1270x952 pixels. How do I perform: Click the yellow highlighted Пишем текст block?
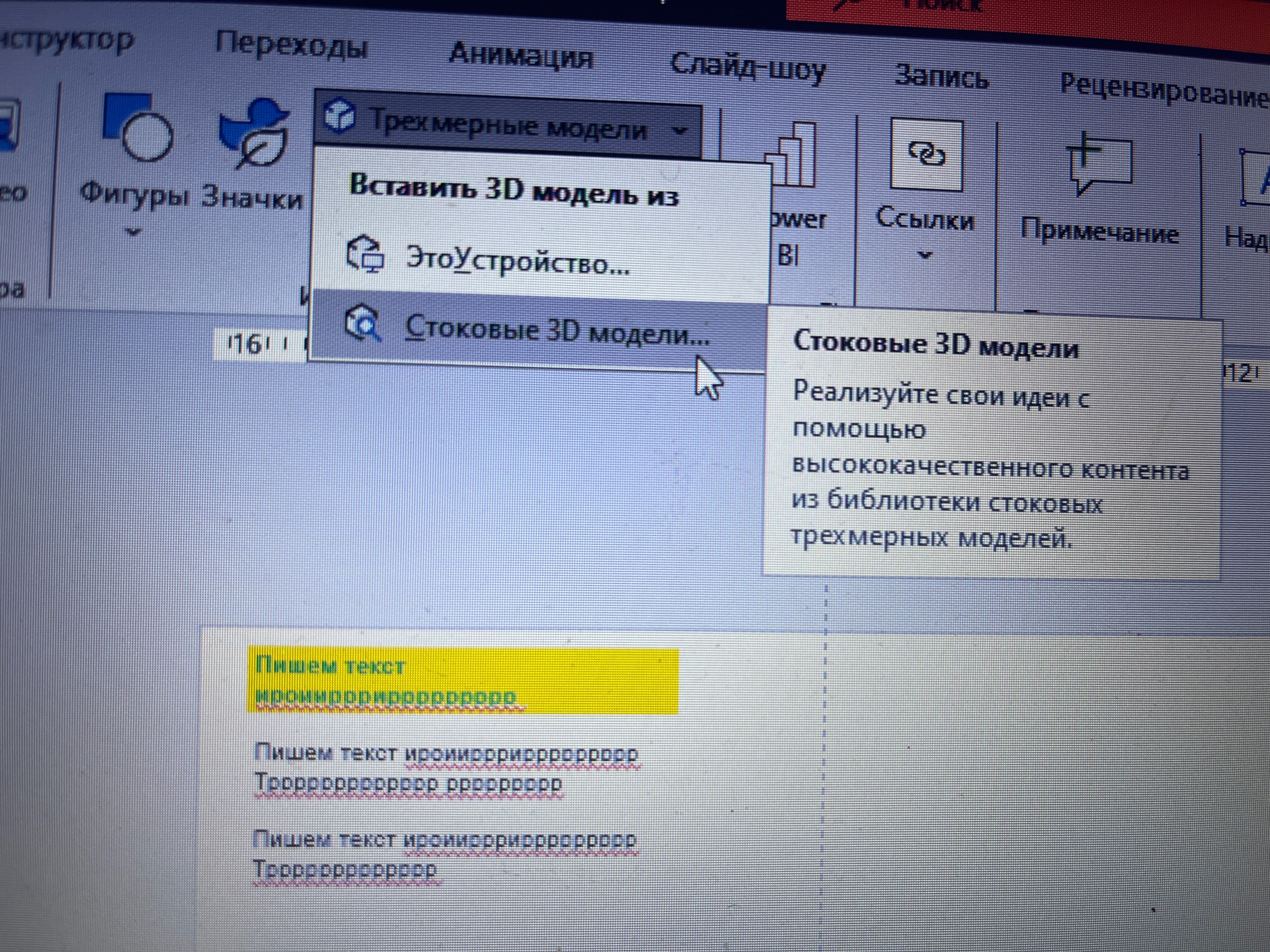(463, 681)
